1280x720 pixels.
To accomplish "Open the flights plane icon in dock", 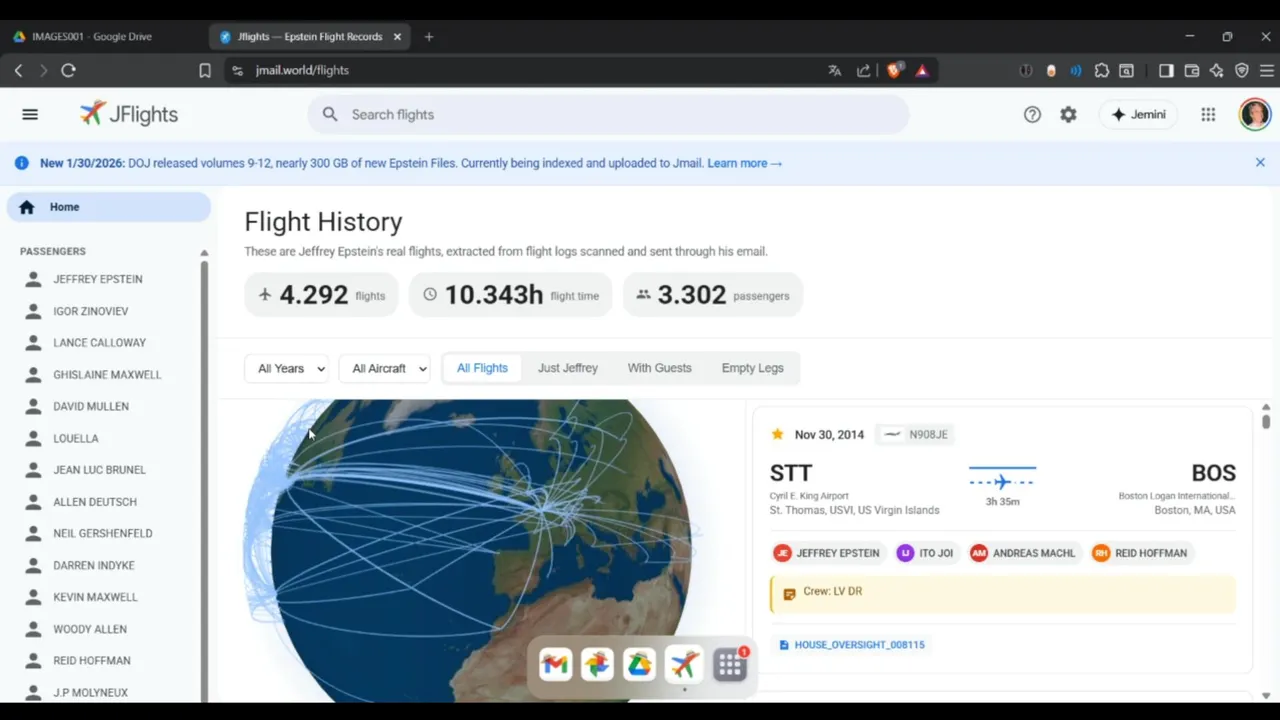I will 684,664.
